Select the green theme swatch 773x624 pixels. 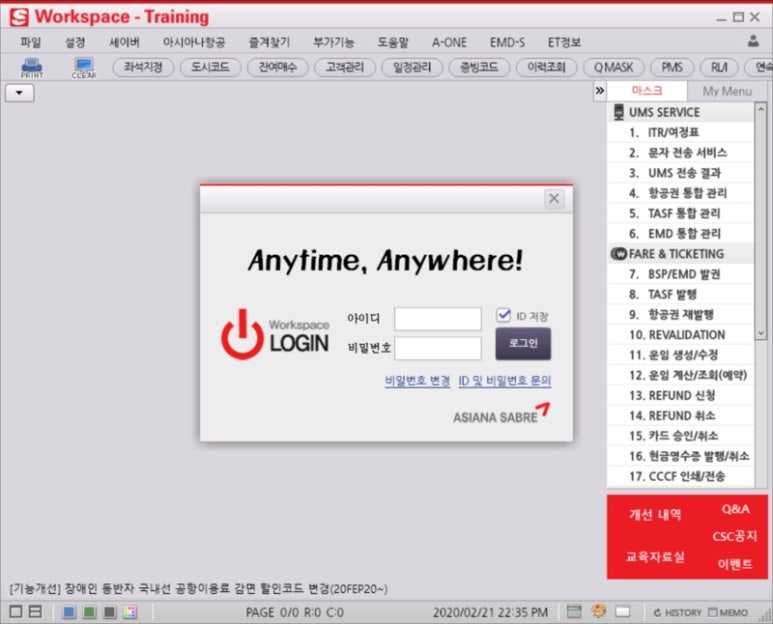tap(89, 612)
